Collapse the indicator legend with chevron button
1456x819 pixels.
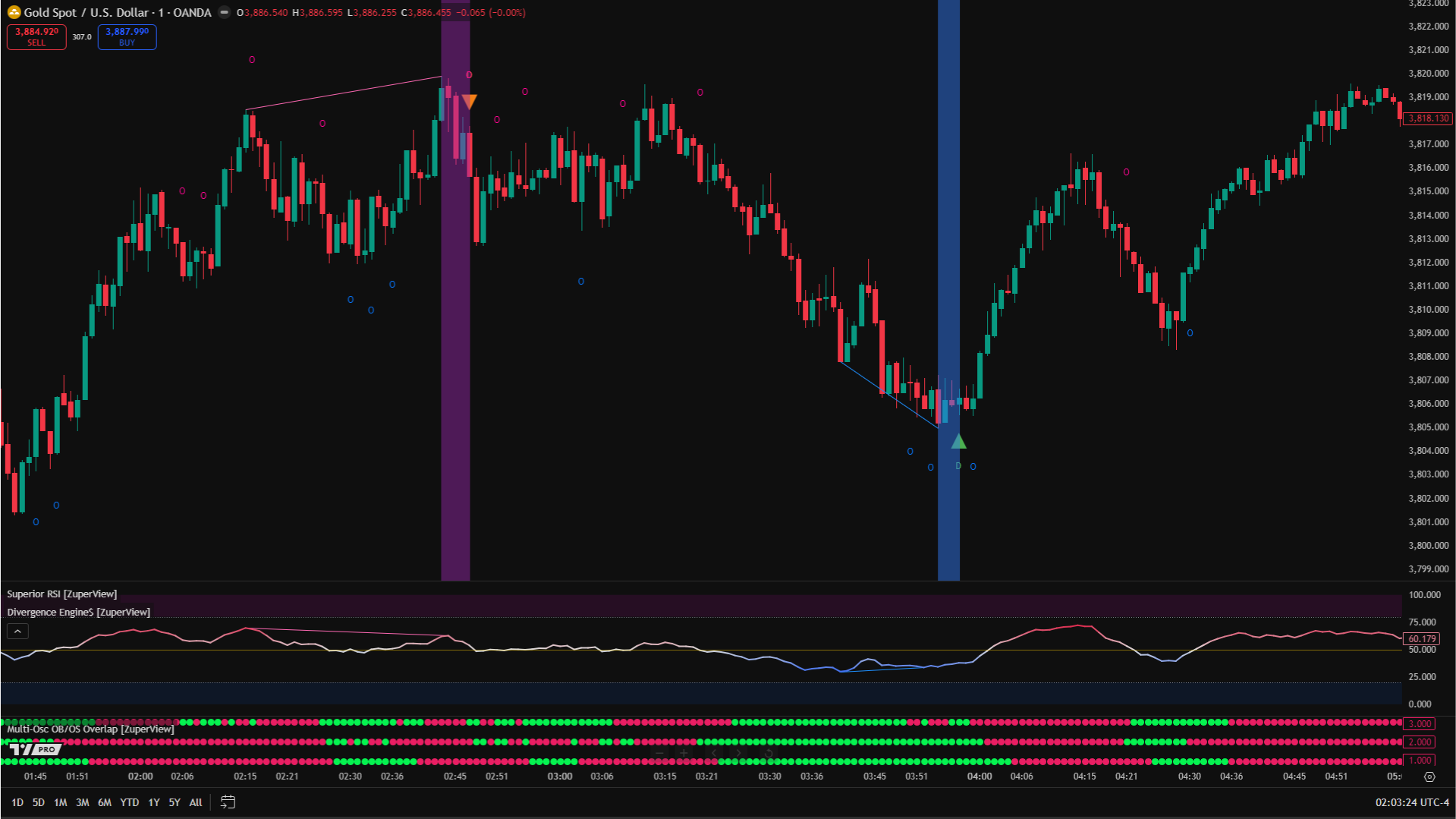click(x=17, y=631)
